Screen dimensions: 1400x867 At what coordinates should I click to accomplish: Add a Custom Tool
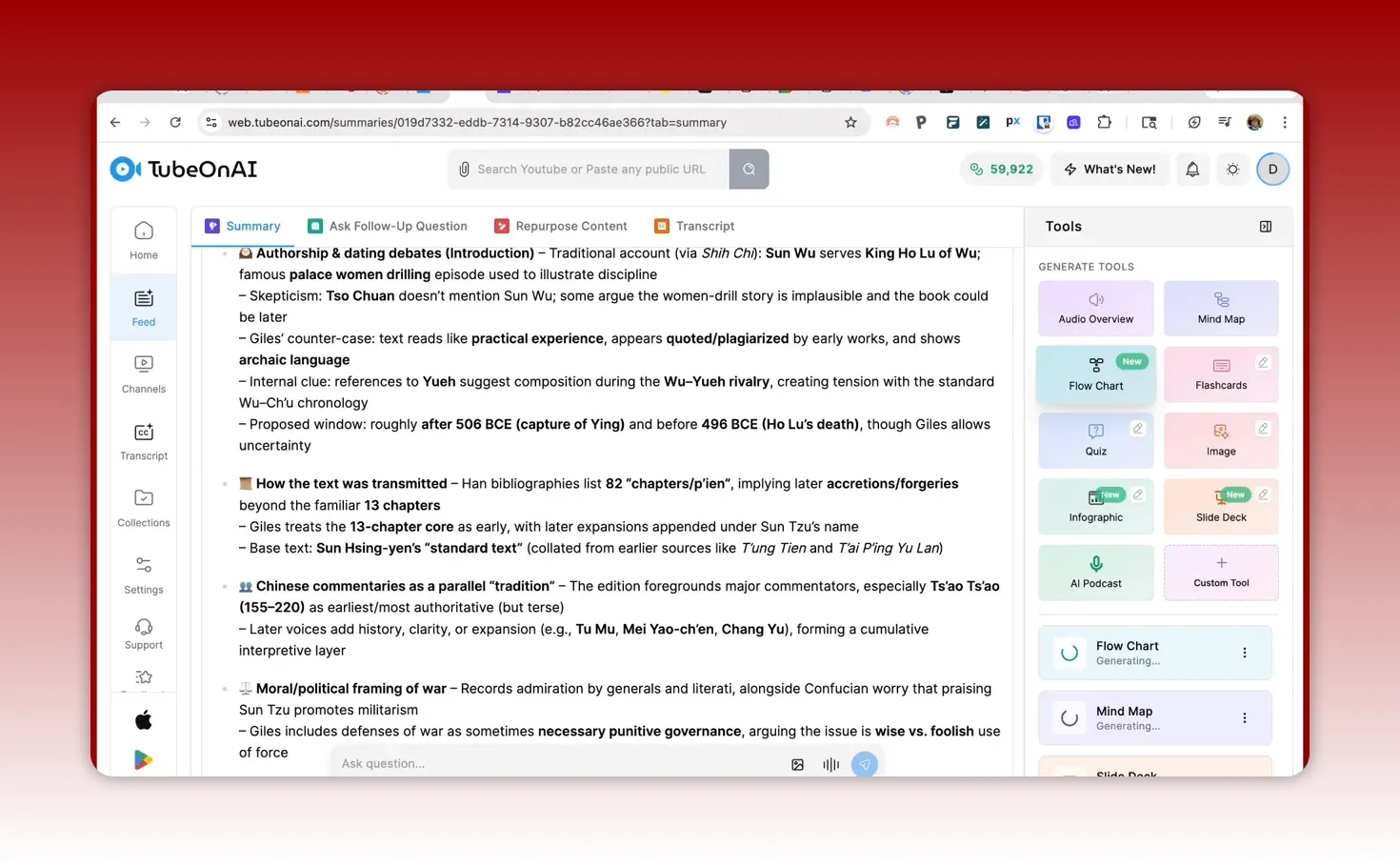pos(1221,573)
